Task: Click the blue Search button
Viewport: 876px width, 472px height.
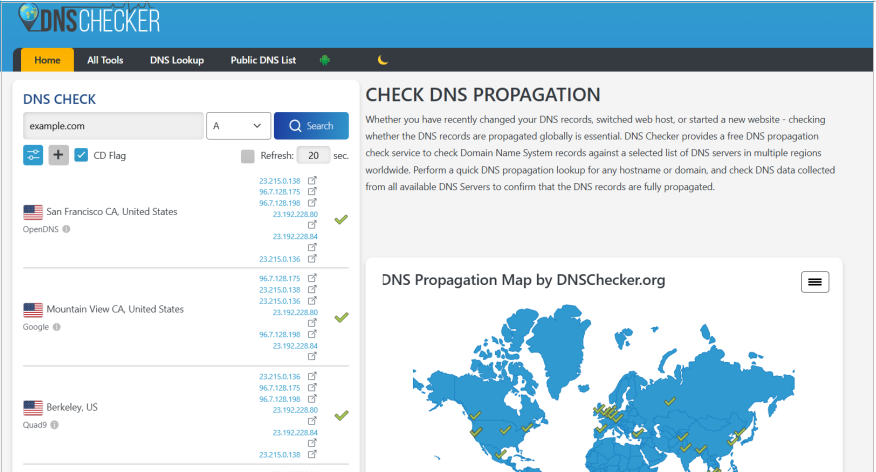Action: (x=311, y=126)
